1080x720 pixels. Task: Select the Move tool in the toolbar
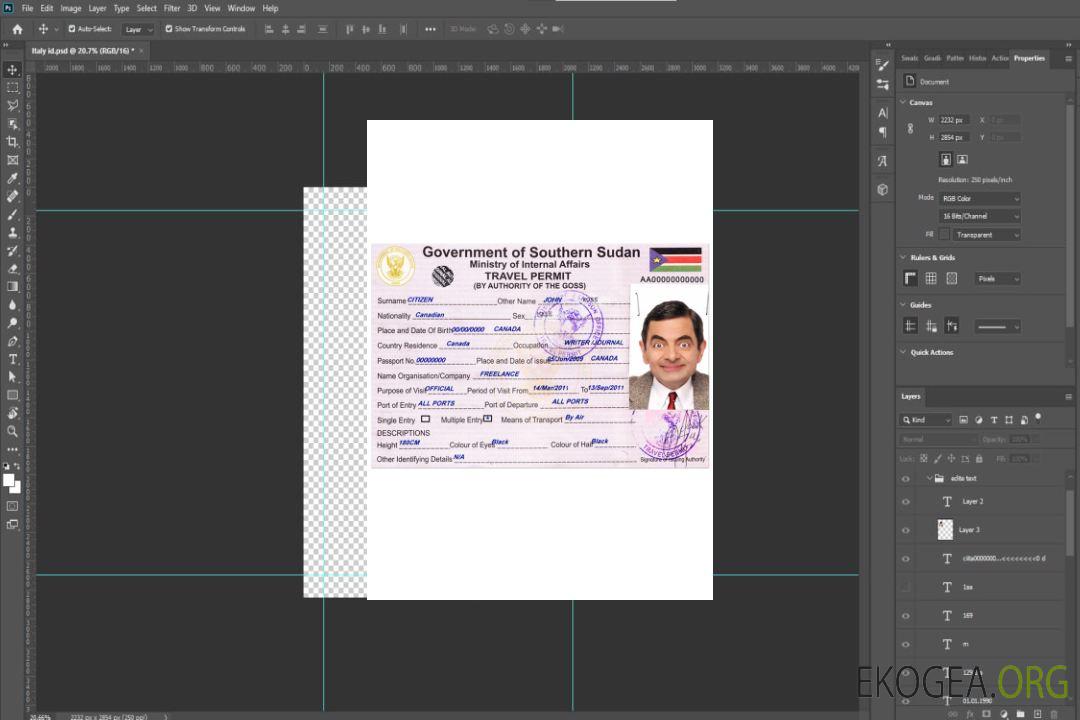13,69
